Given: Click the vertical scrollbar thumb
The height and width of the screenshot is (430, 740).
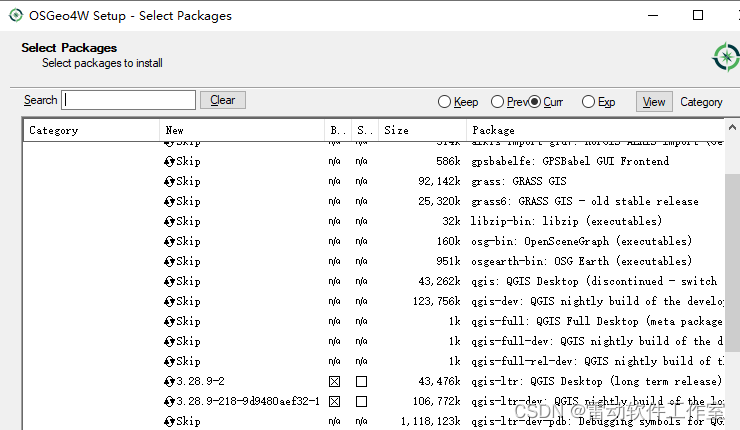Looking at the screenshot, I should [x=732, y=262].
